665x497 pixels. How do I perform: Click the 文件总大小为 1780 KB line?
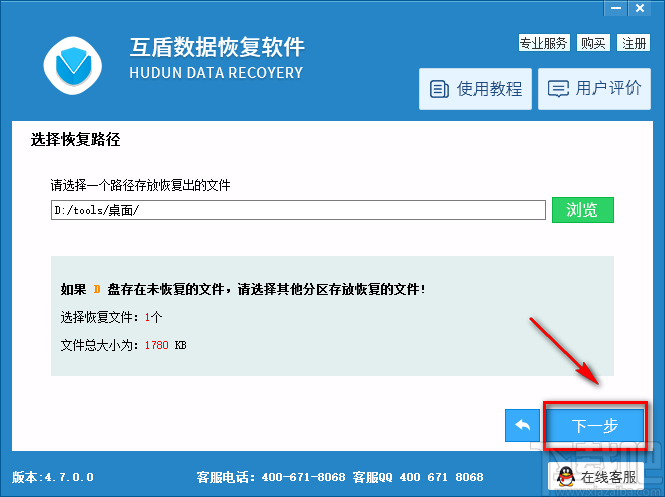click(123, 345)
